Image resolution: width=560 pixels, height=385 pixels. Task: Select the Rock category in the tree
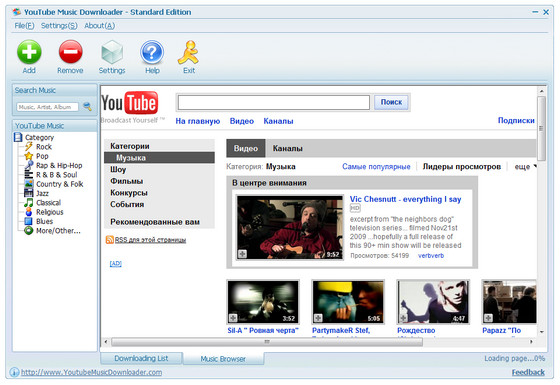[x=44, y=147]
